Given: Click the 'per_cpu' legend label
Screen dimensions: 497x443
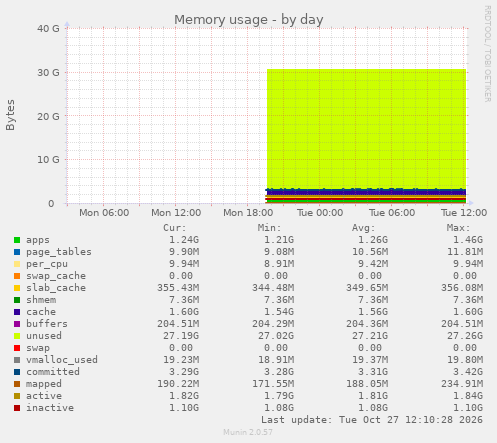Looking at the screenshot, I should [47, 264].
